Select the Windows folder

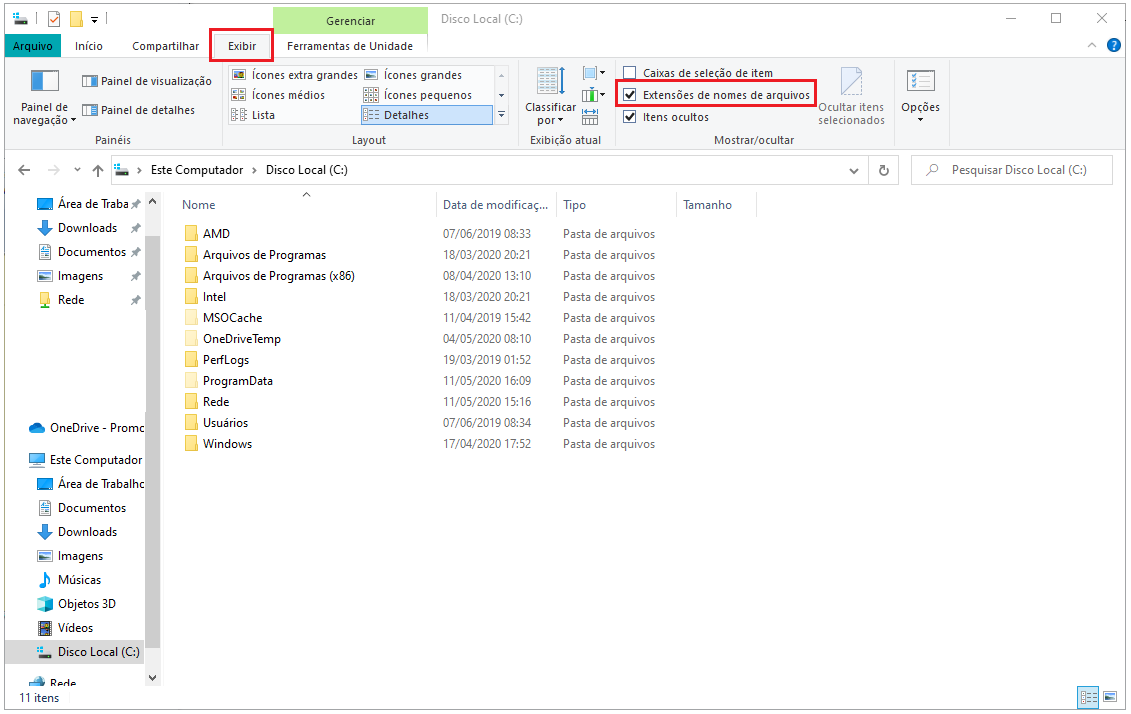click(227, 444)
